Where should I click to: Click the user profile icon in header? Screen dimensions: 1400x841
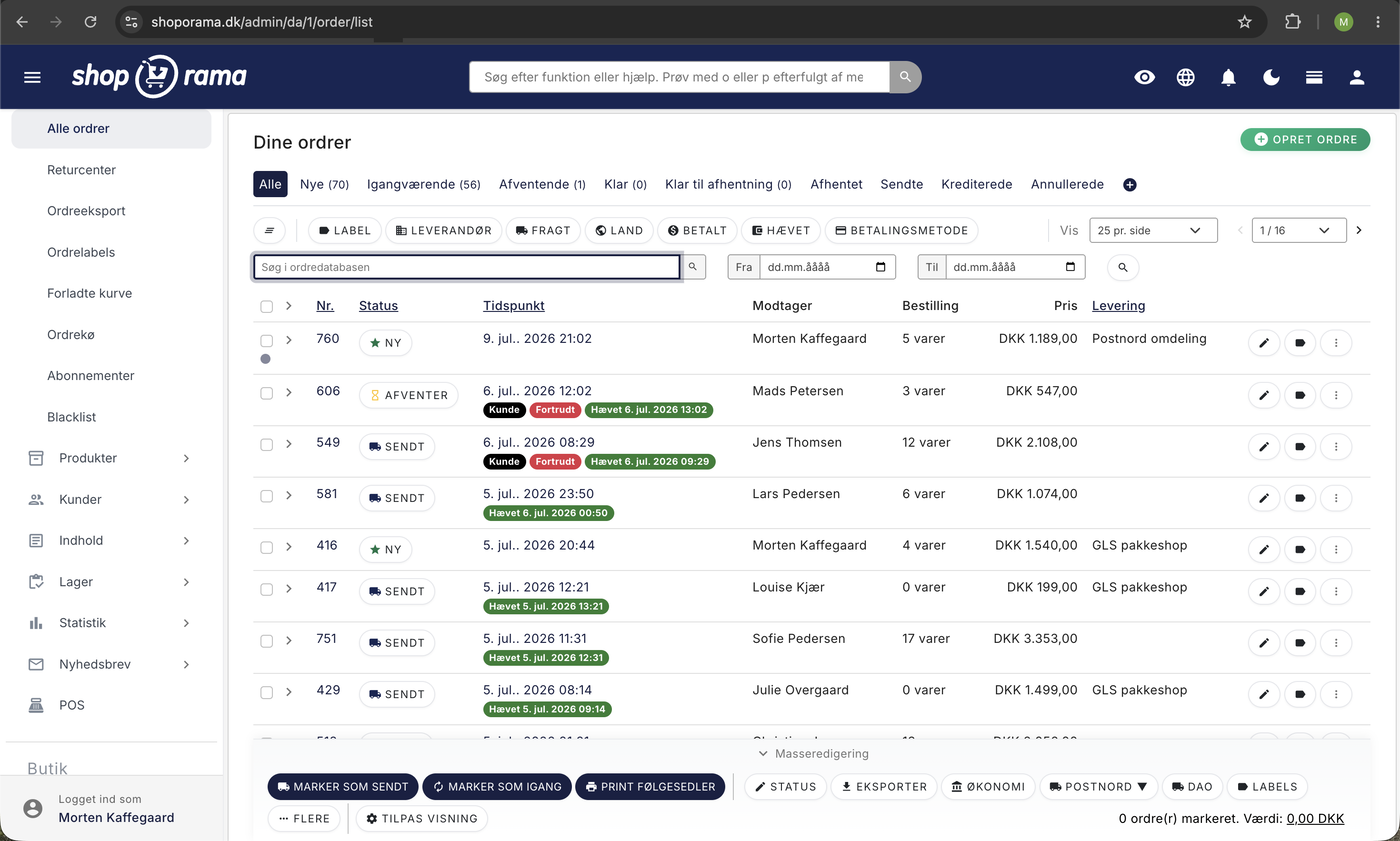point(1357,77)
